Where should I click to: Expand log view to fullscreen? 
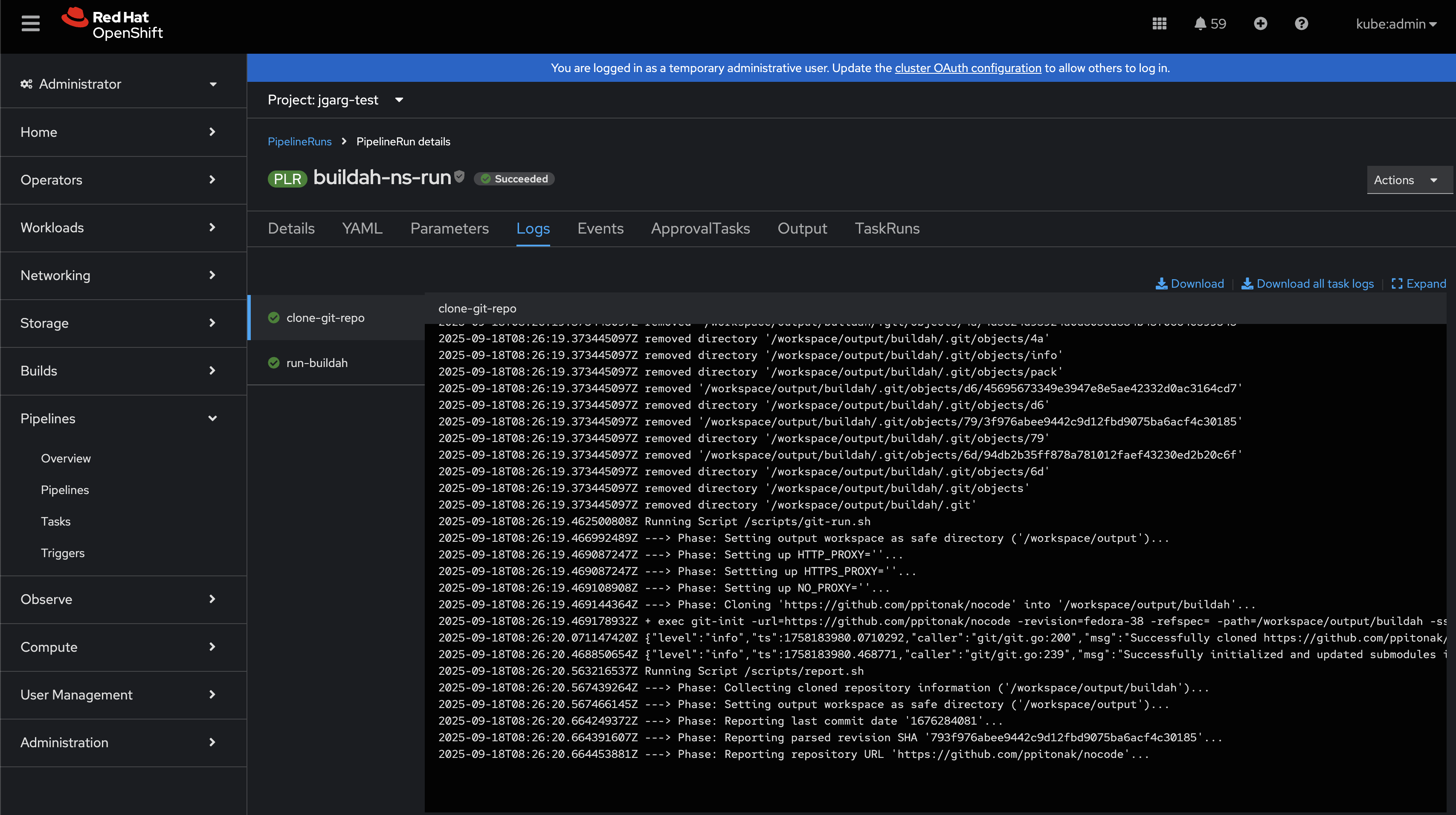pos(1418,283)
